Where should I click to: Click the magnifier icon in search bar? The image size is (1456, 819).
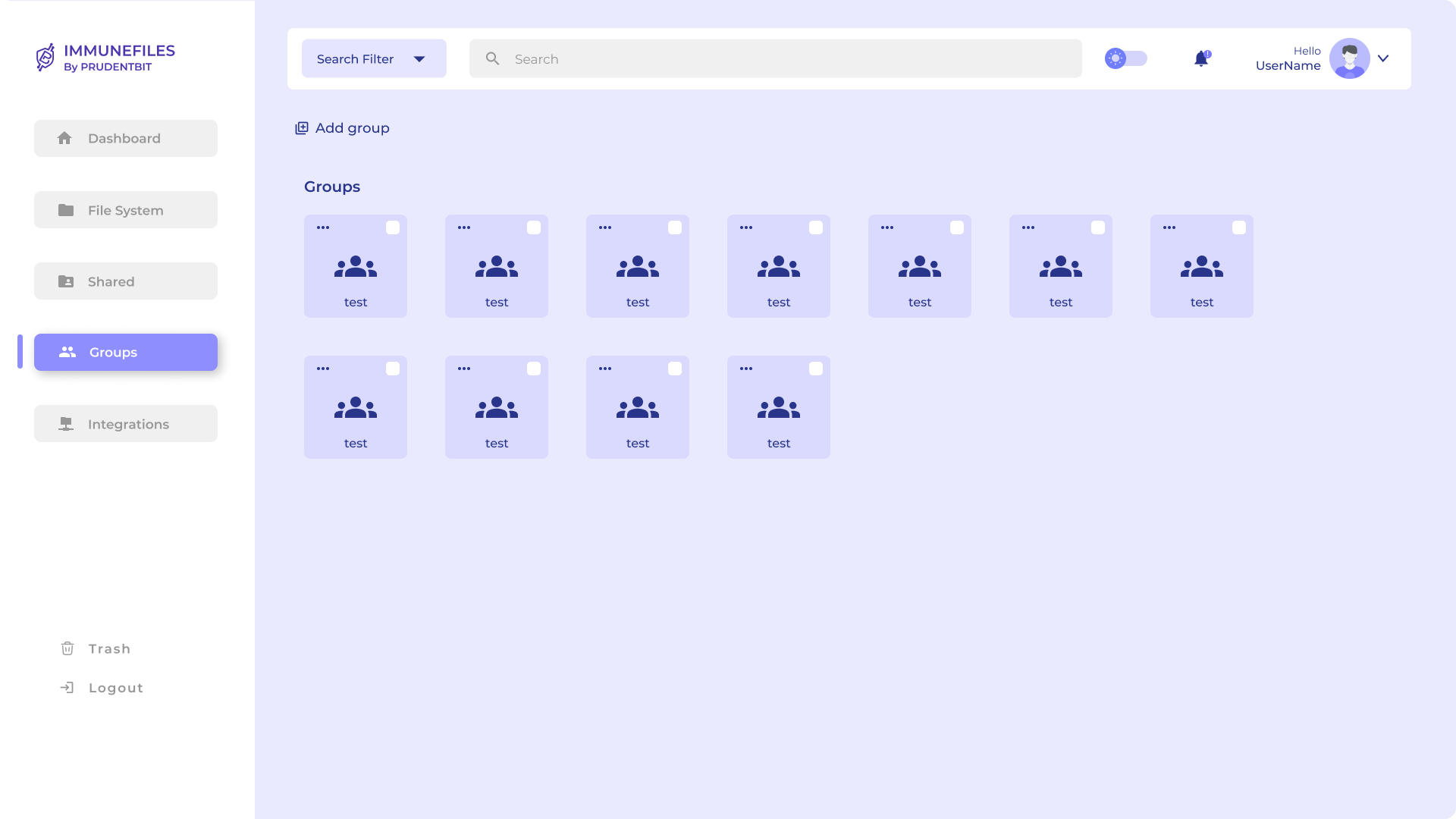(492, 58)
